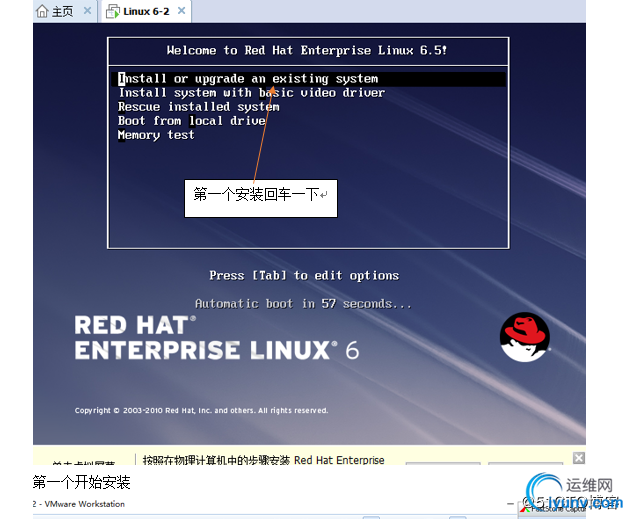Click the Red Hat Shadowman logo

524,337
